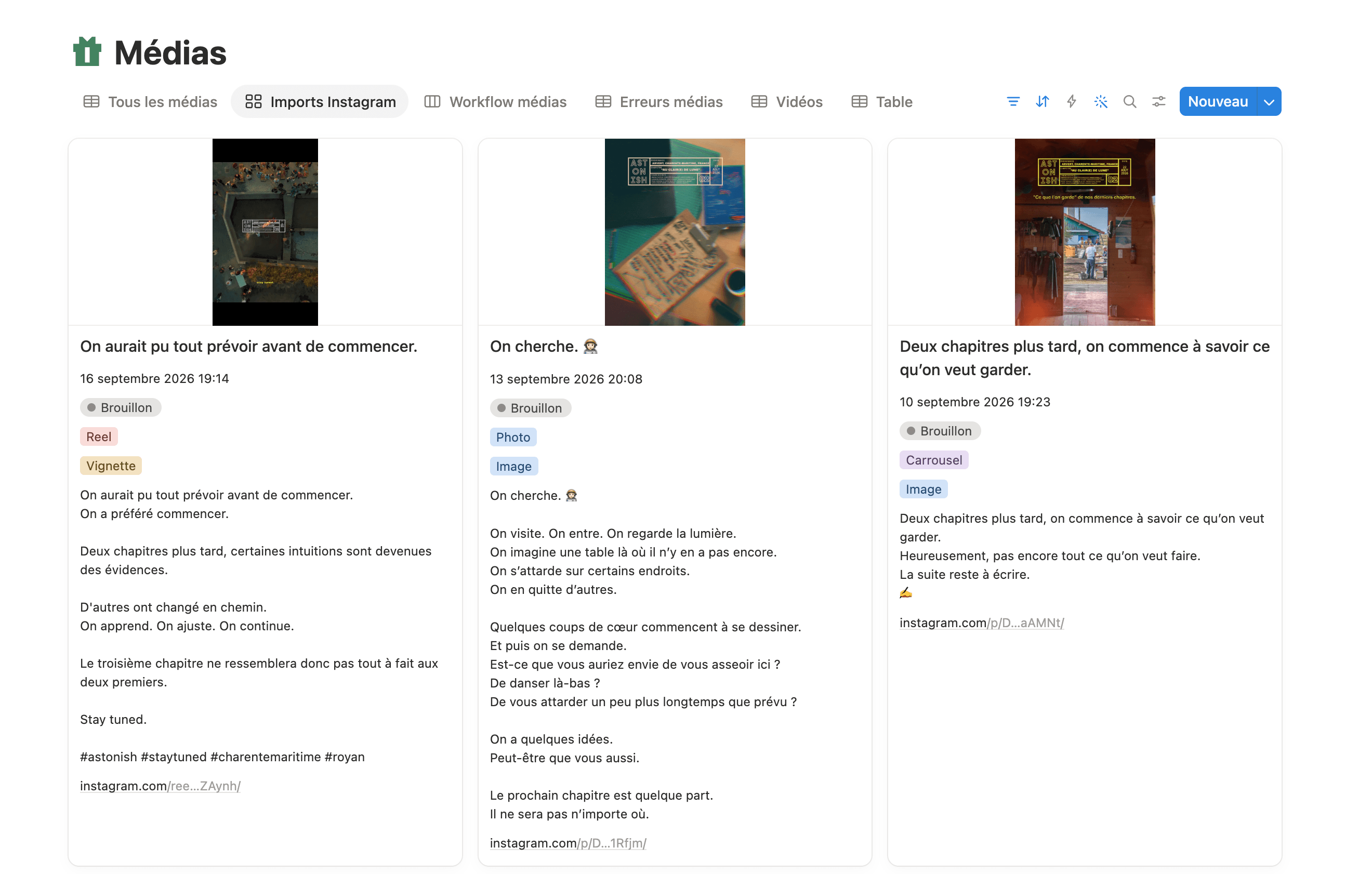Open the Vidéos tab
This screenshot has width=1372, height=874.
click(x=787, y=101)
